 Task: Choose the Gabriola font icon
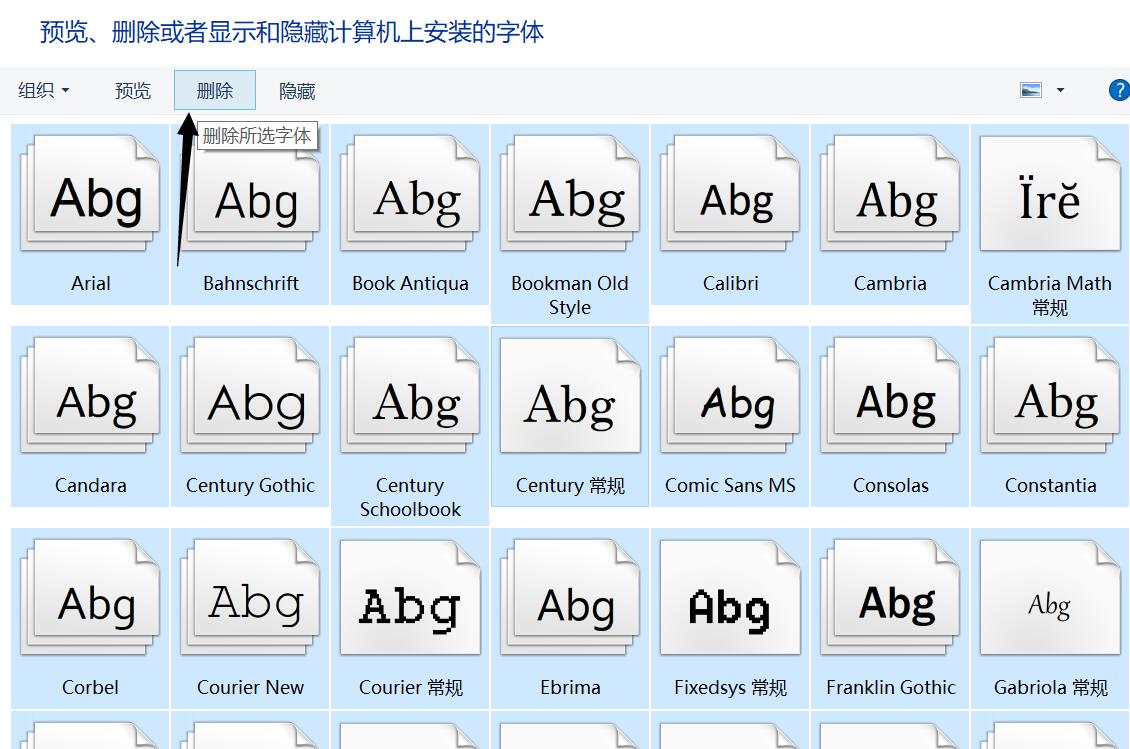(1050, 602)
